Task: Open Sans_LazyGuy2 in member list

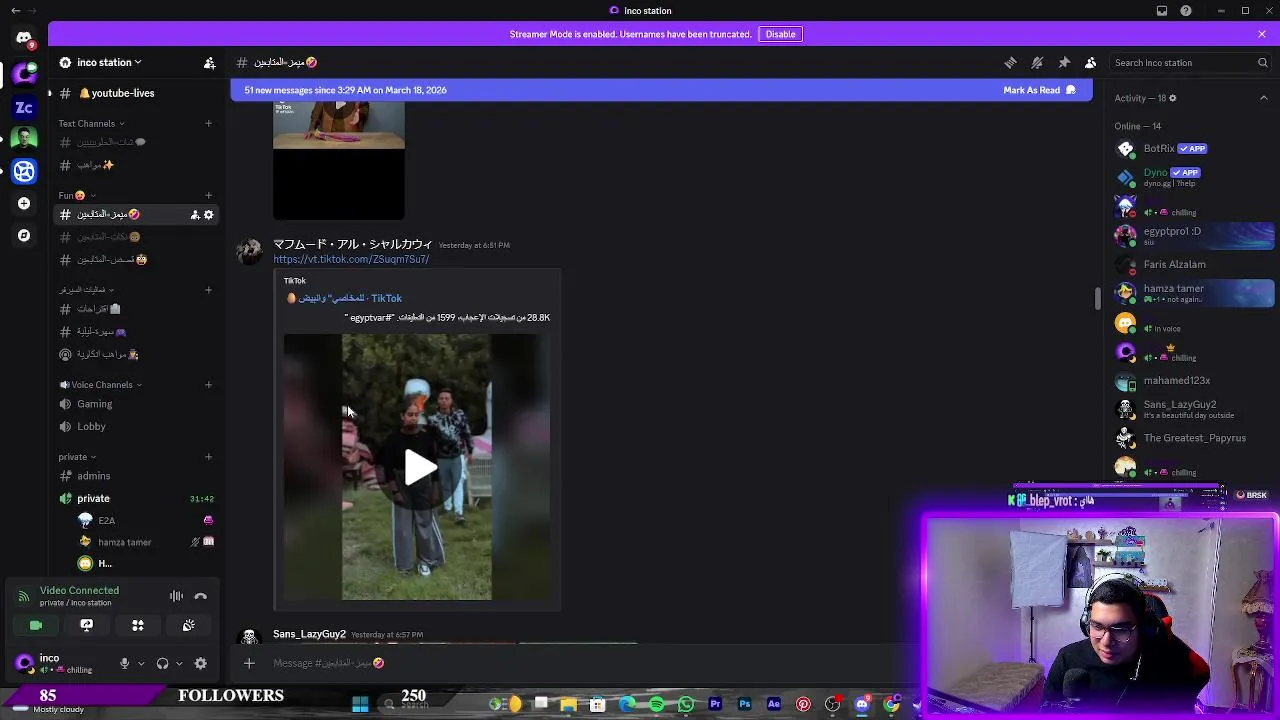Action: click(1194, 409)
